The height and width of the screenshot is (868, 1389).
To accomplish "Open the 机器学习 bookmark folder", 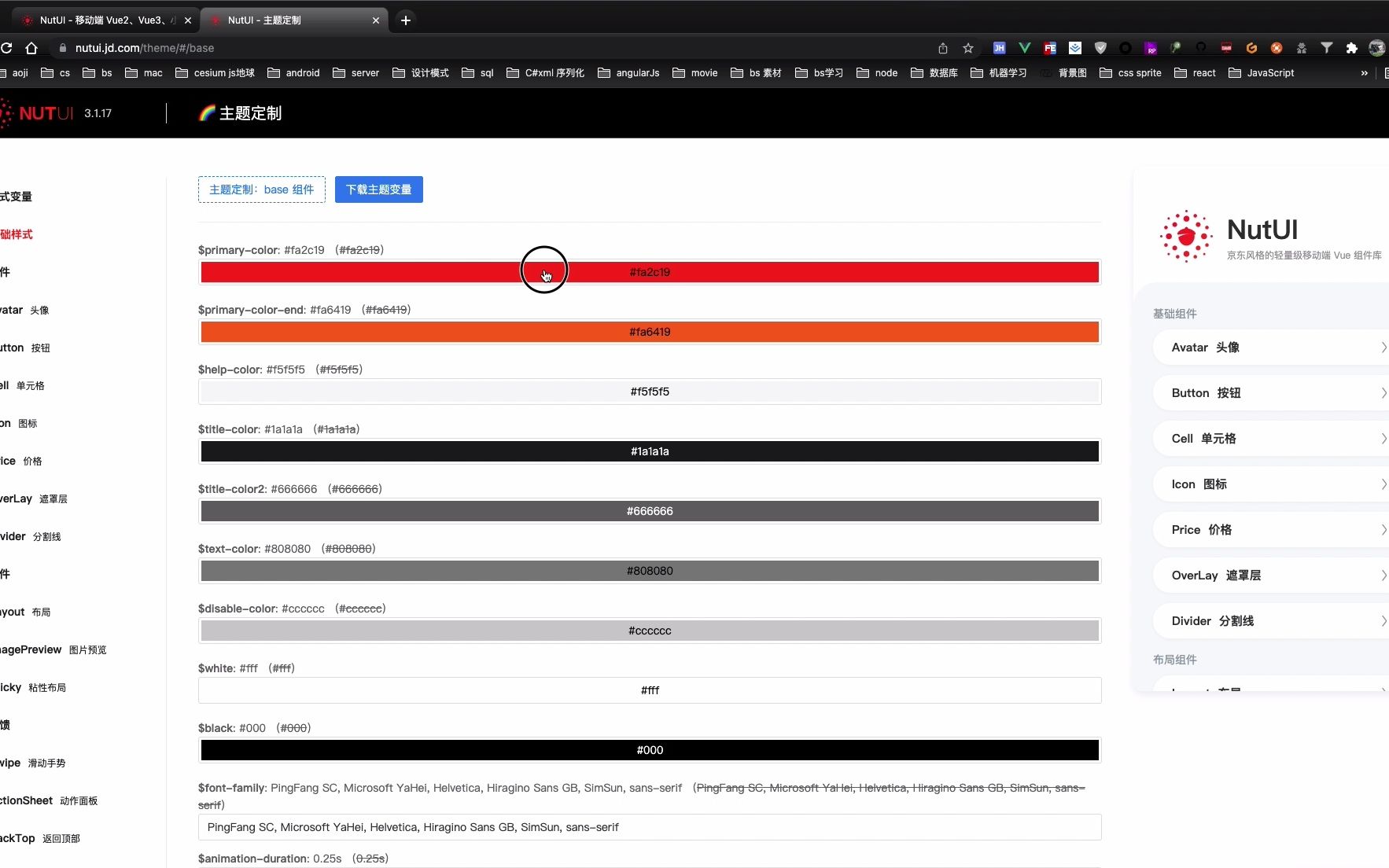I will 999,73.
